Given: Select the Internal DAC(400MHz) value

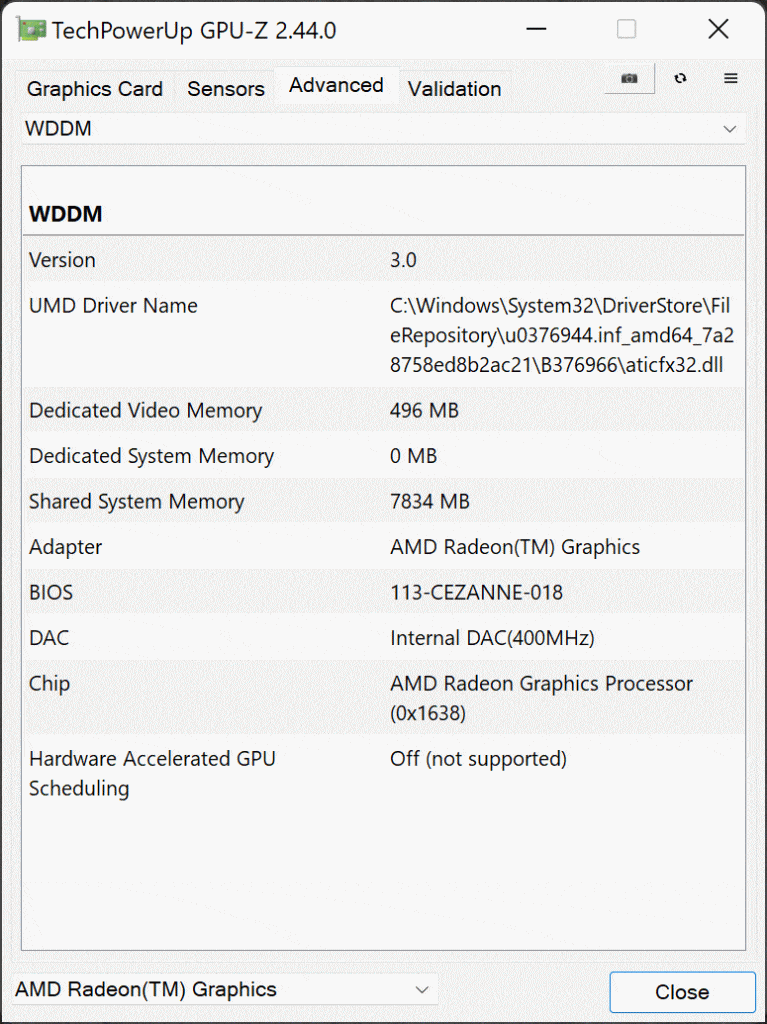Looking at the screenshot, I should (492, 638).
